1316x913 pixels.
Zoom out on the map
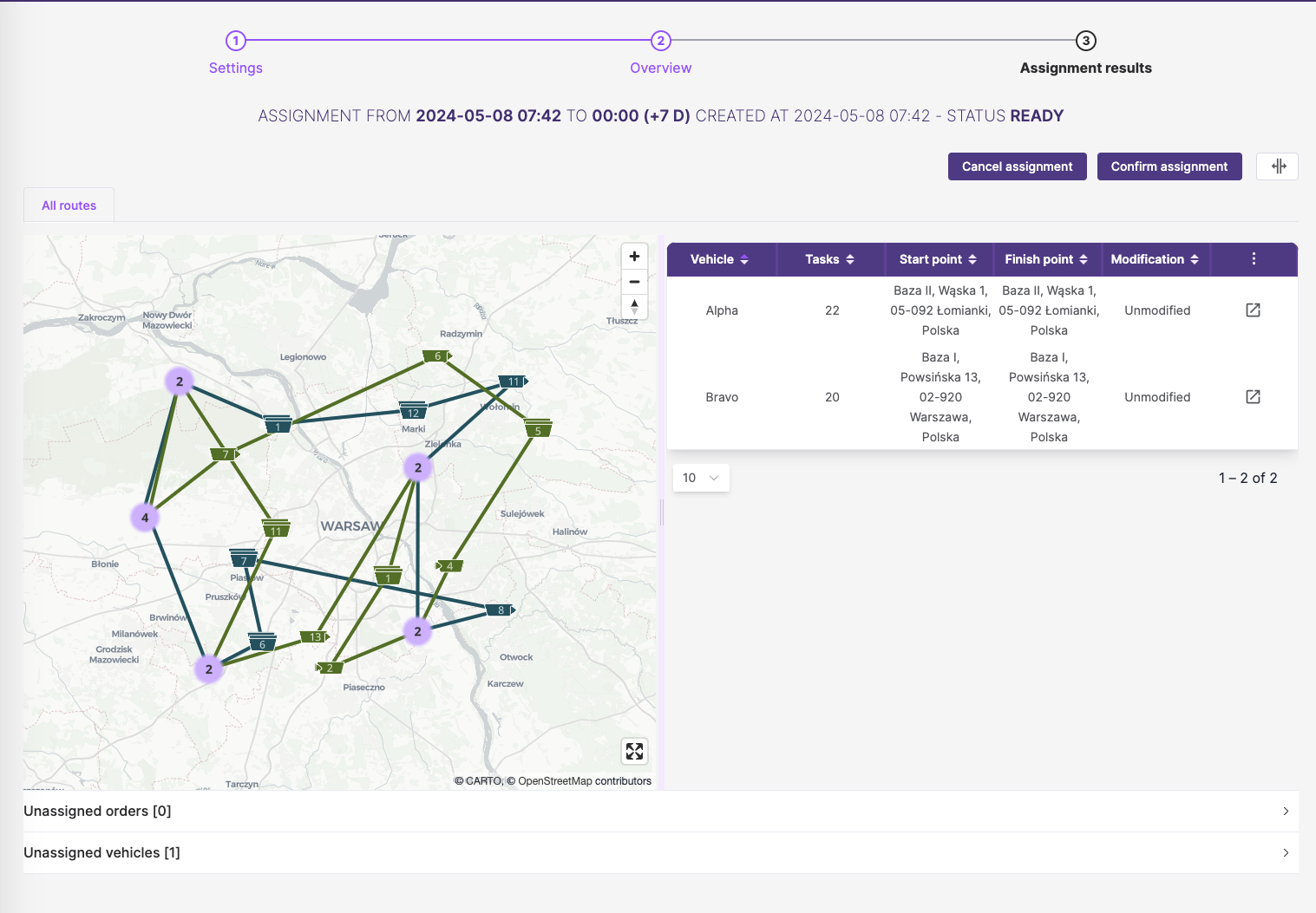pyautogui.click(x=634, y=282)
